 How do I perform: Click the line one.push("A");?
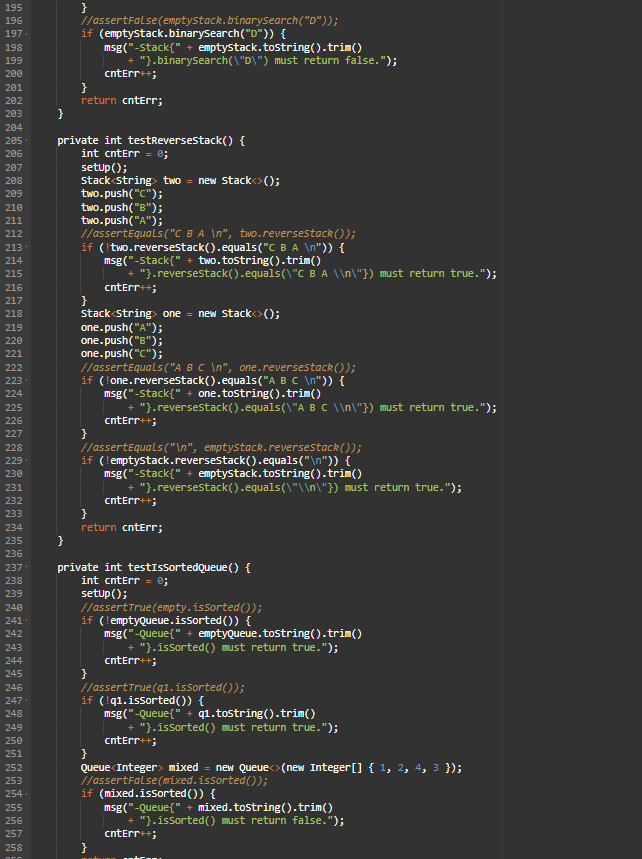[x=122, y=328]
